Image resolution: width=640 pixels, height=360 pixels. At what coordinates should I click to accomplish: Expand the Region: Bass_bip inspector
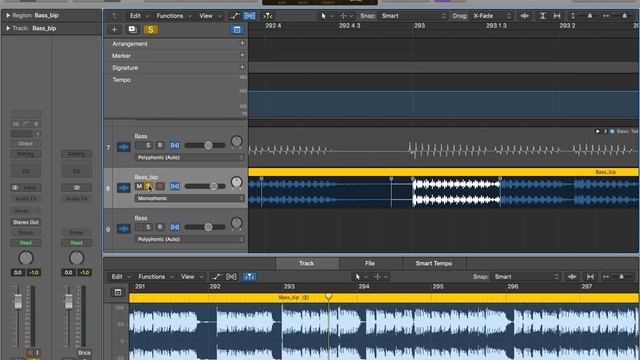pyautogui.click(x=8, y=16)
